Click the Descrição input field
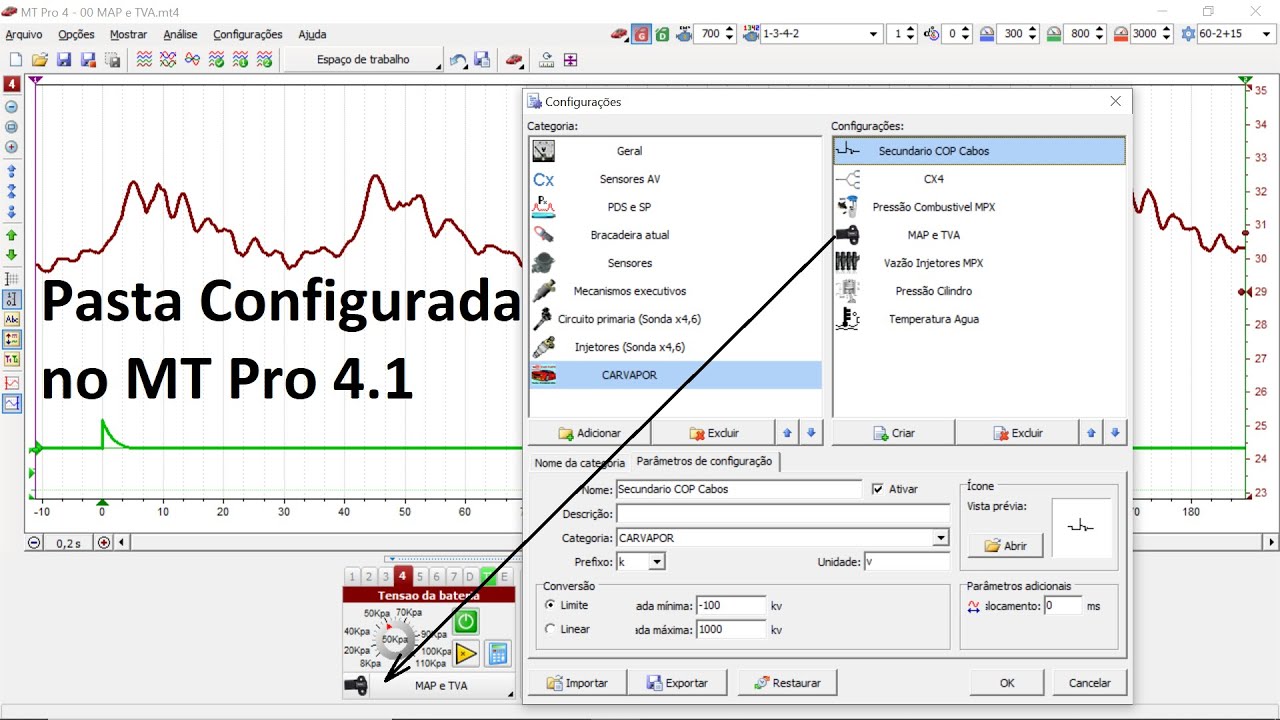 (x=783, y=514)
